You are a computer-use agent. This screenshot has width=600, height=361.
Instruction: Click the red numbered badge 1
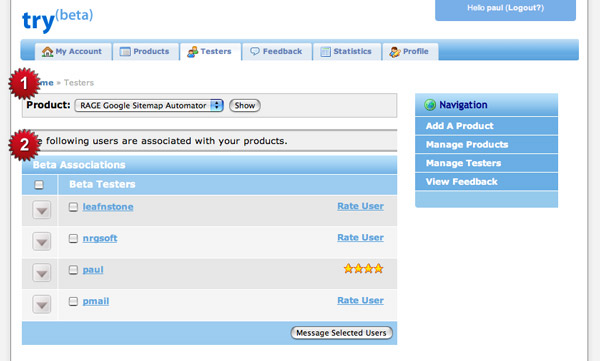pyautogui.click(x=24, y=83)
